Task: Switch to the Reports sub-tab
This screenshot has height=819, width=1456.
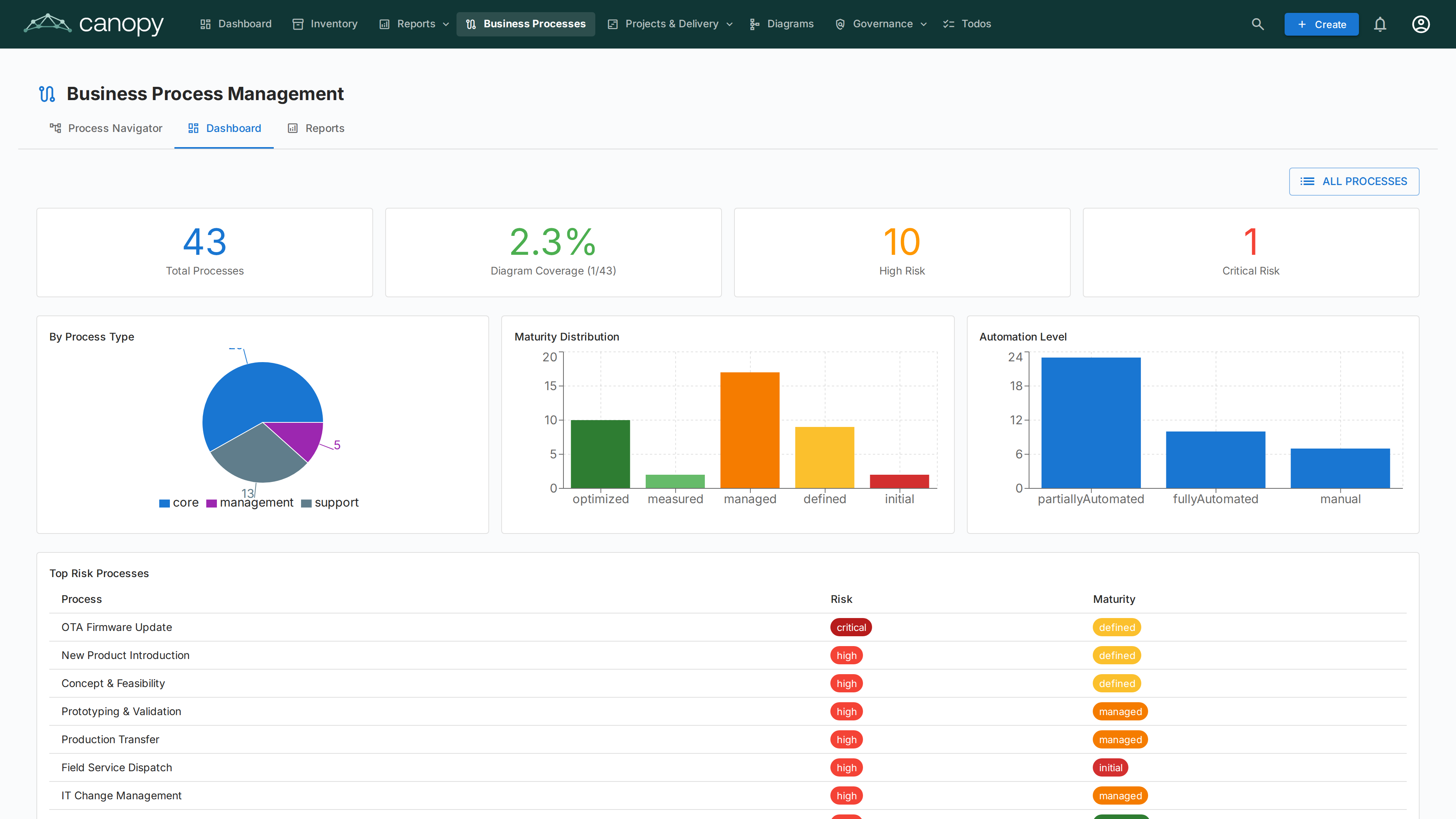Action: pyautogui.click(x=316, y=128)
